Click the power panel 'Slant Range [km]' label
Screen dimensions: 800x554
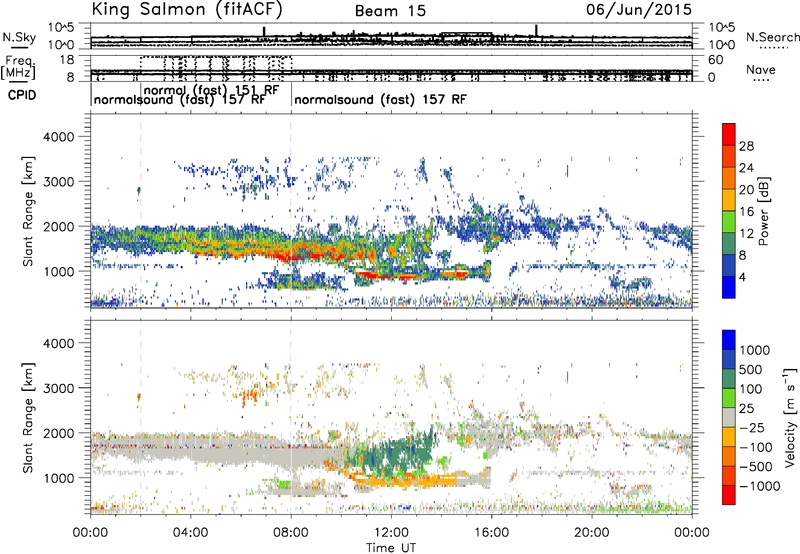28,211
